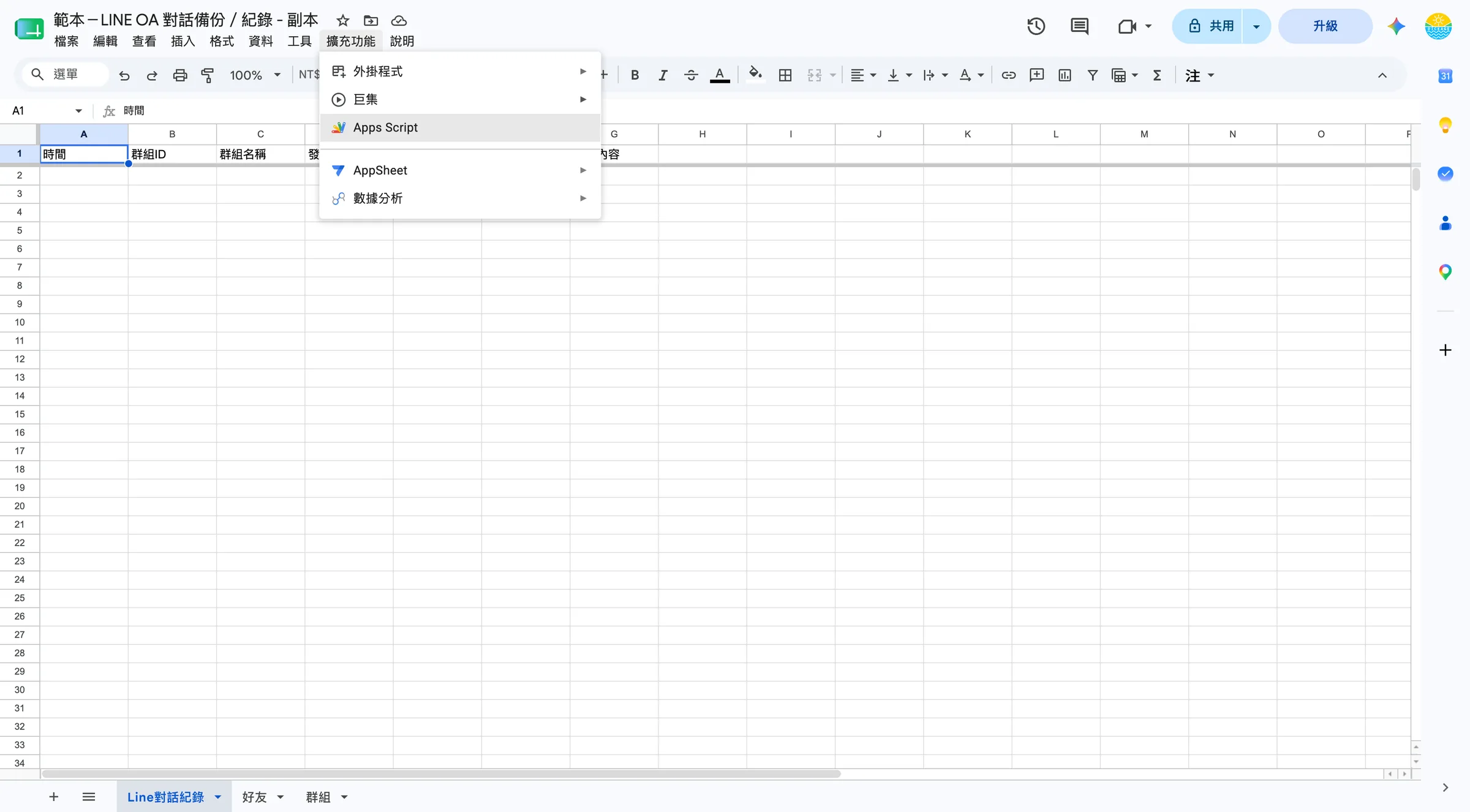
Task: Open the 檔案 menu
Action: click(66, 41)
